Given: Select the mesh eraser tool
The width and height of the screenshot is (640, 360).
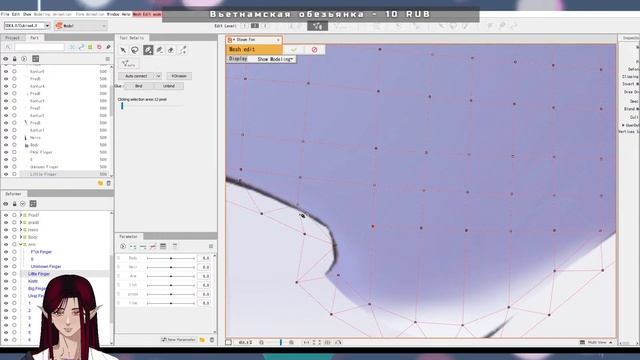Looking at the screenshot, I should (x=171, y=50).
